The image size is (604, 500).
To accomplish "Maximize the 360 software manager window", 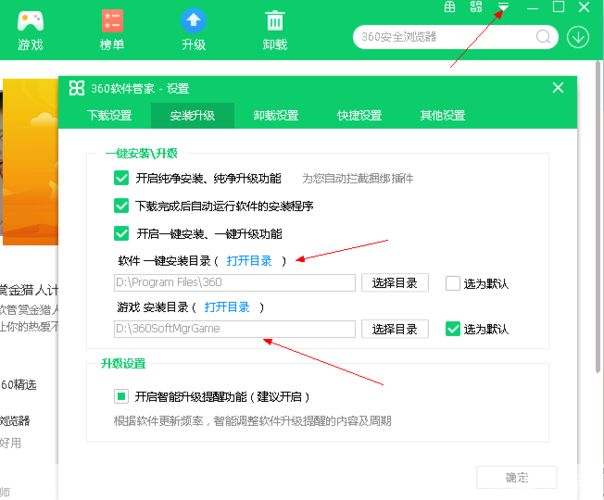I will [558, 7].
